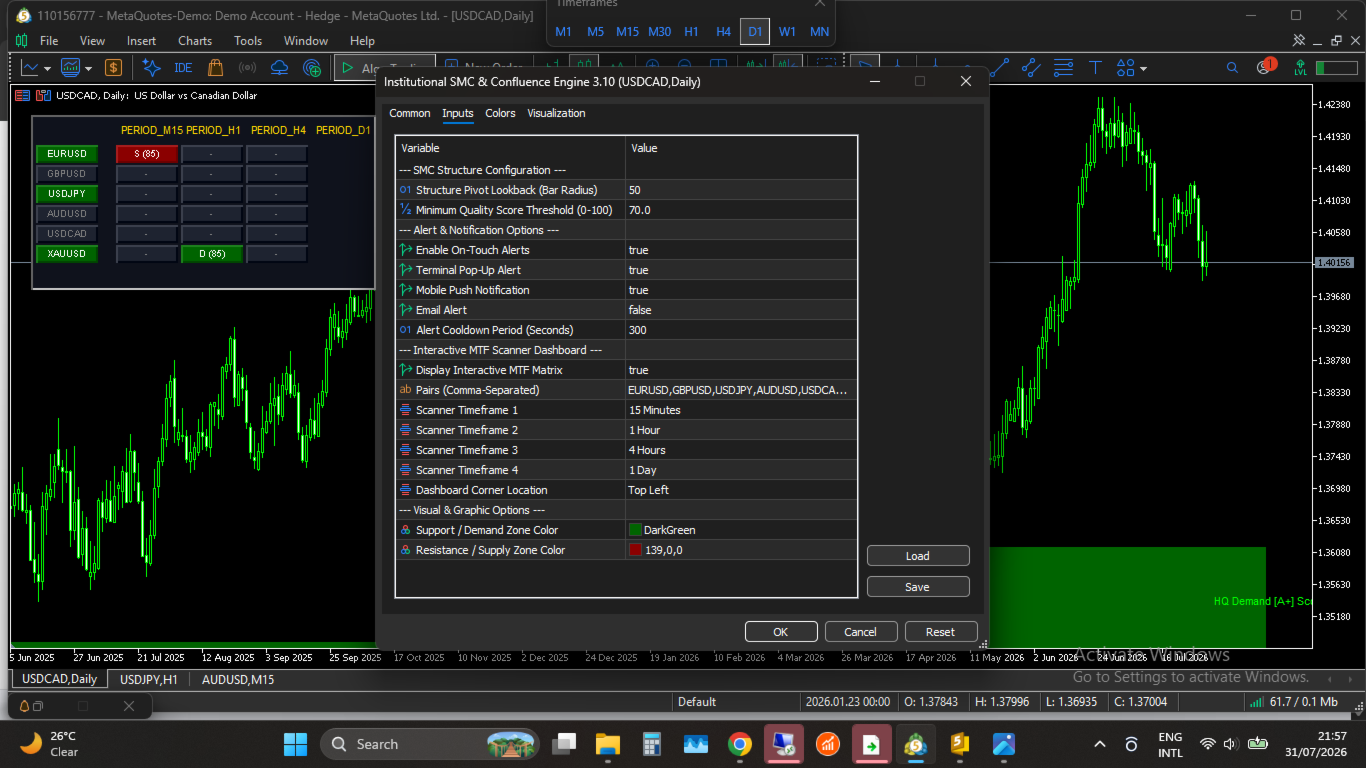Open Scanner Timeframe 1 value '15 Minutes'
The height and width of the screenshot is (768, 1366).
tap(741, 410)
